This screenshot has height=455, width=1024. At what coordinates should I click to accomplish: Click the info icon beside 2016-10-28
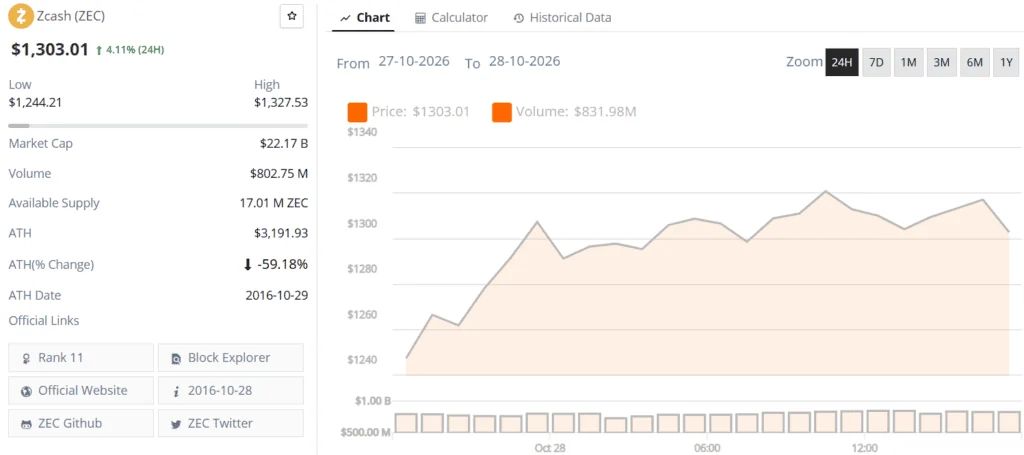176,391
